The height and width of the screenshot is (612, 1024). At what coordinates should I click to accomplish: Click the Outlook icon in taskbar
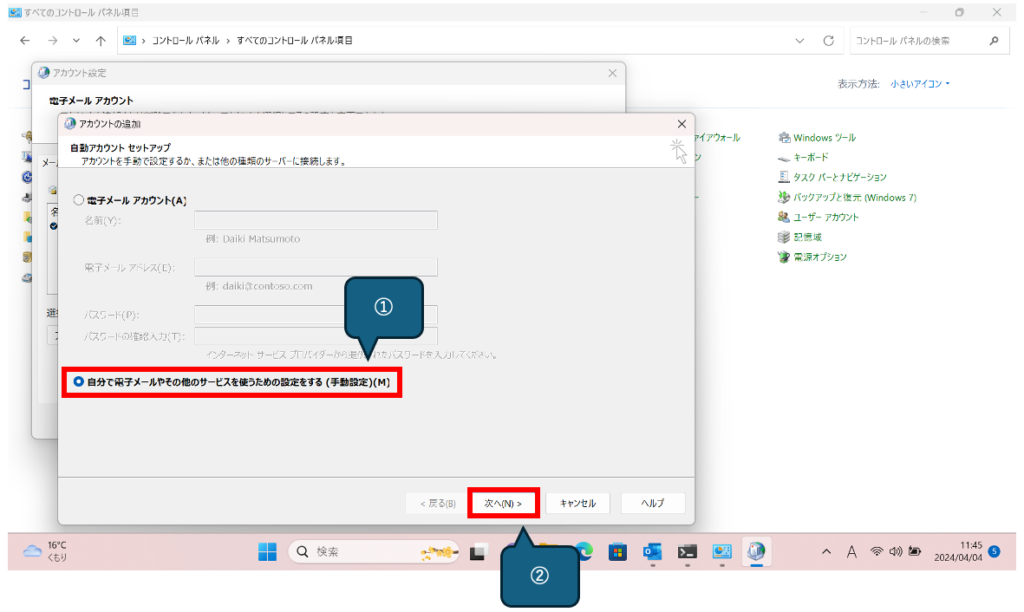pyautogui.click(x=653, y=551)
